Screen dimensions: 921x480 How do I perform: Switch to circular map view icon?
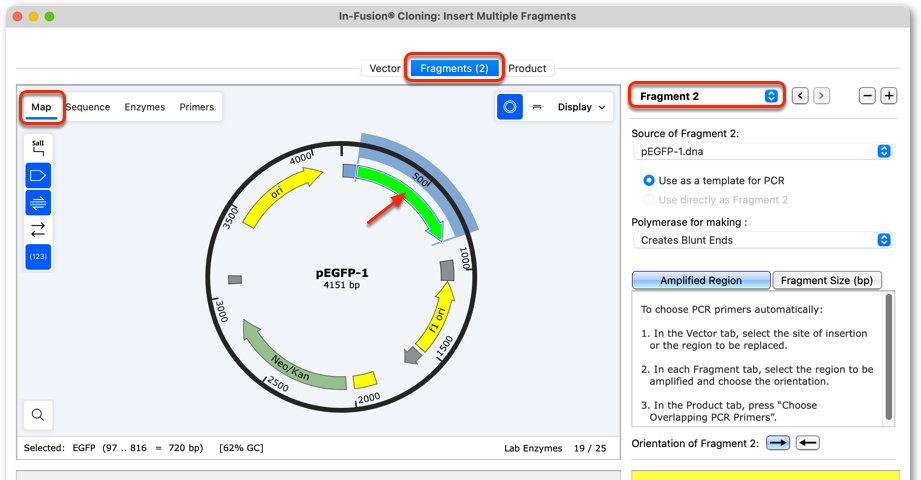[x=510, y=107]
